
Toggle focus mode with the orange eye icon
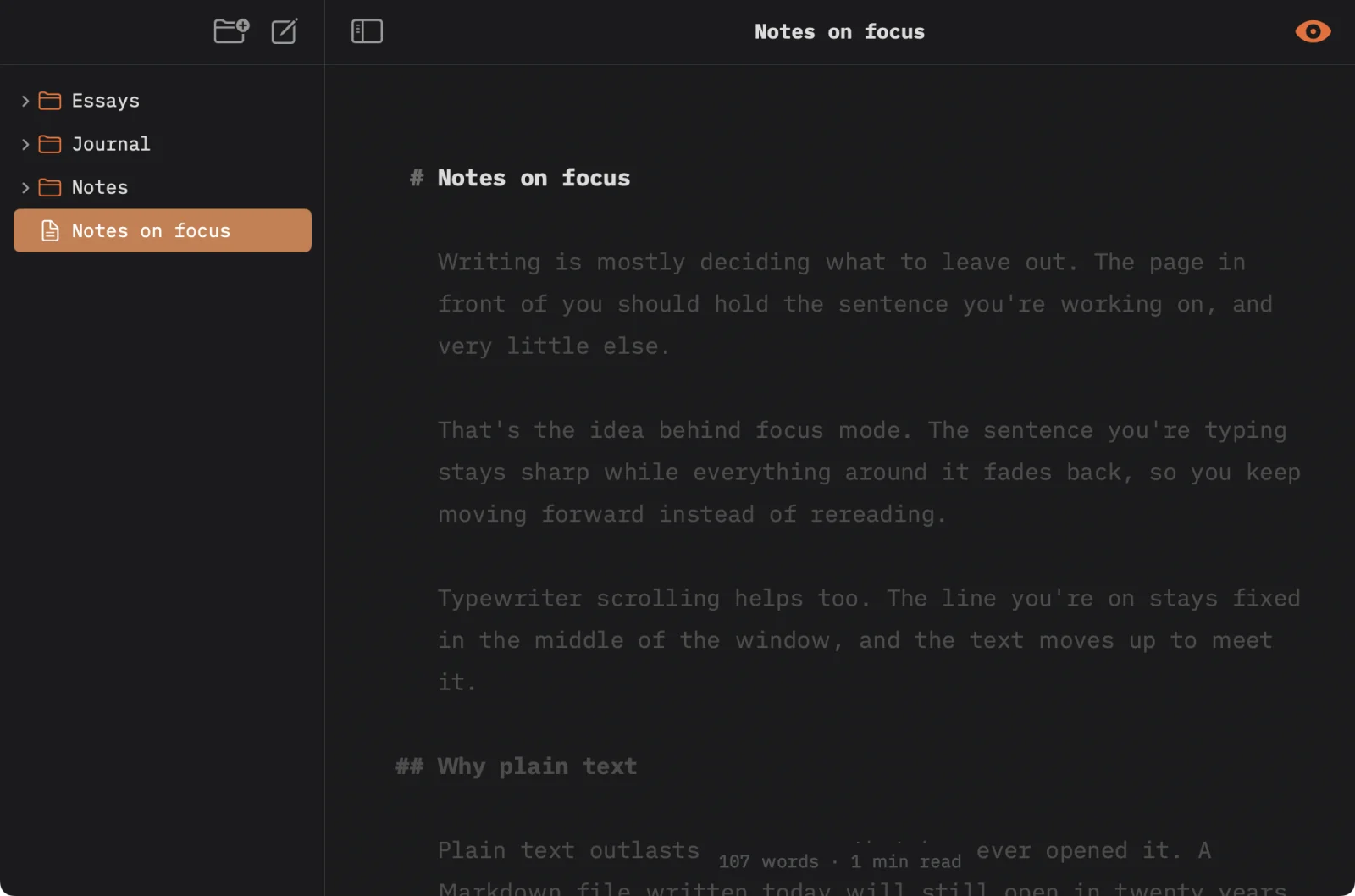[x=1313, y=31]
